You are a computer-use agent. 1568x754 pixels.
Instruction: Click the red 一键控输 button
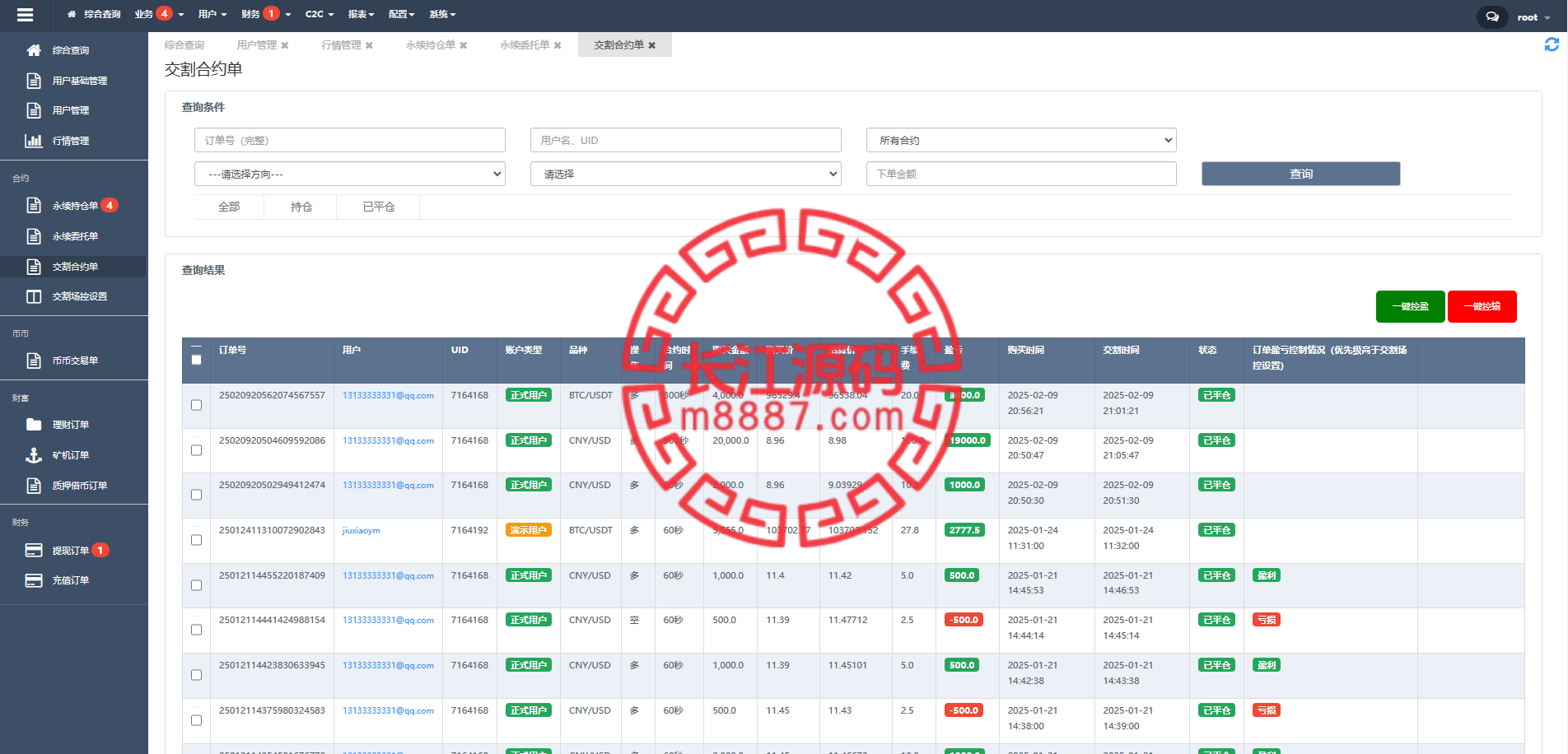1482,306
